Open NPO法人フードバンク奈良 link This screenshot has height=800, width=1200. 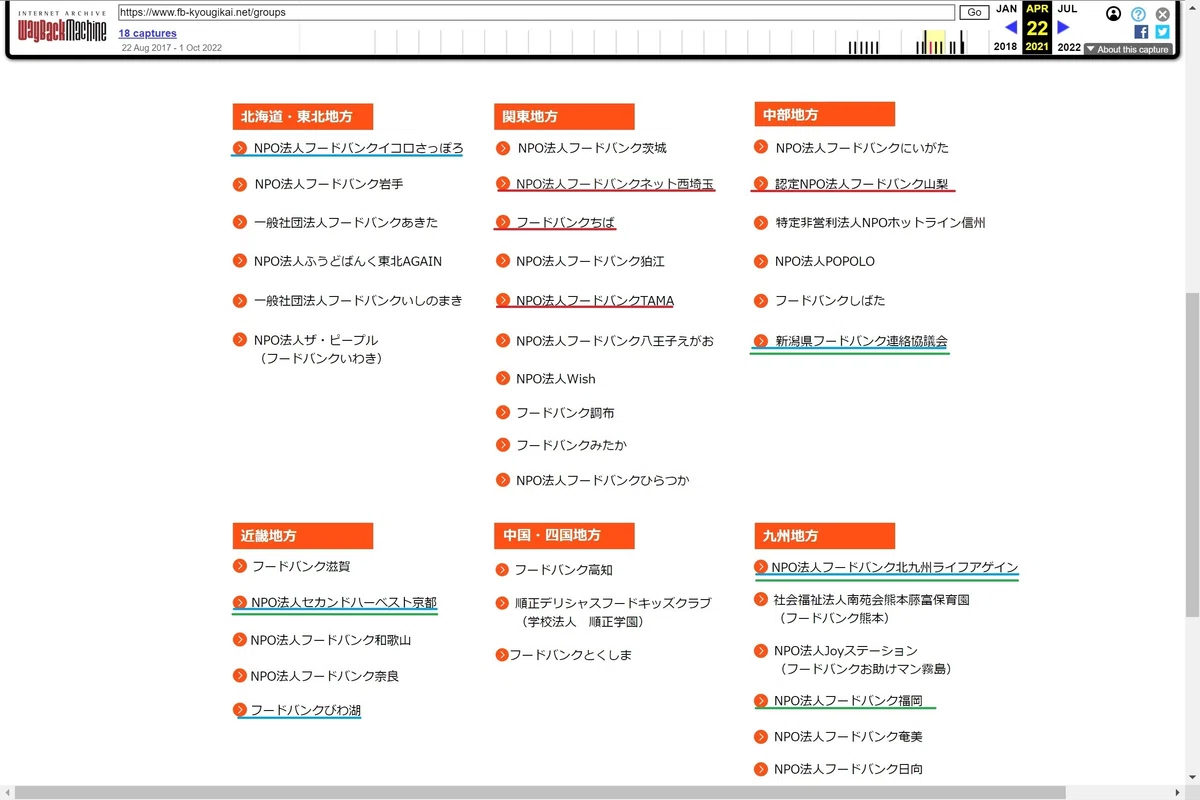pos(325,676)
